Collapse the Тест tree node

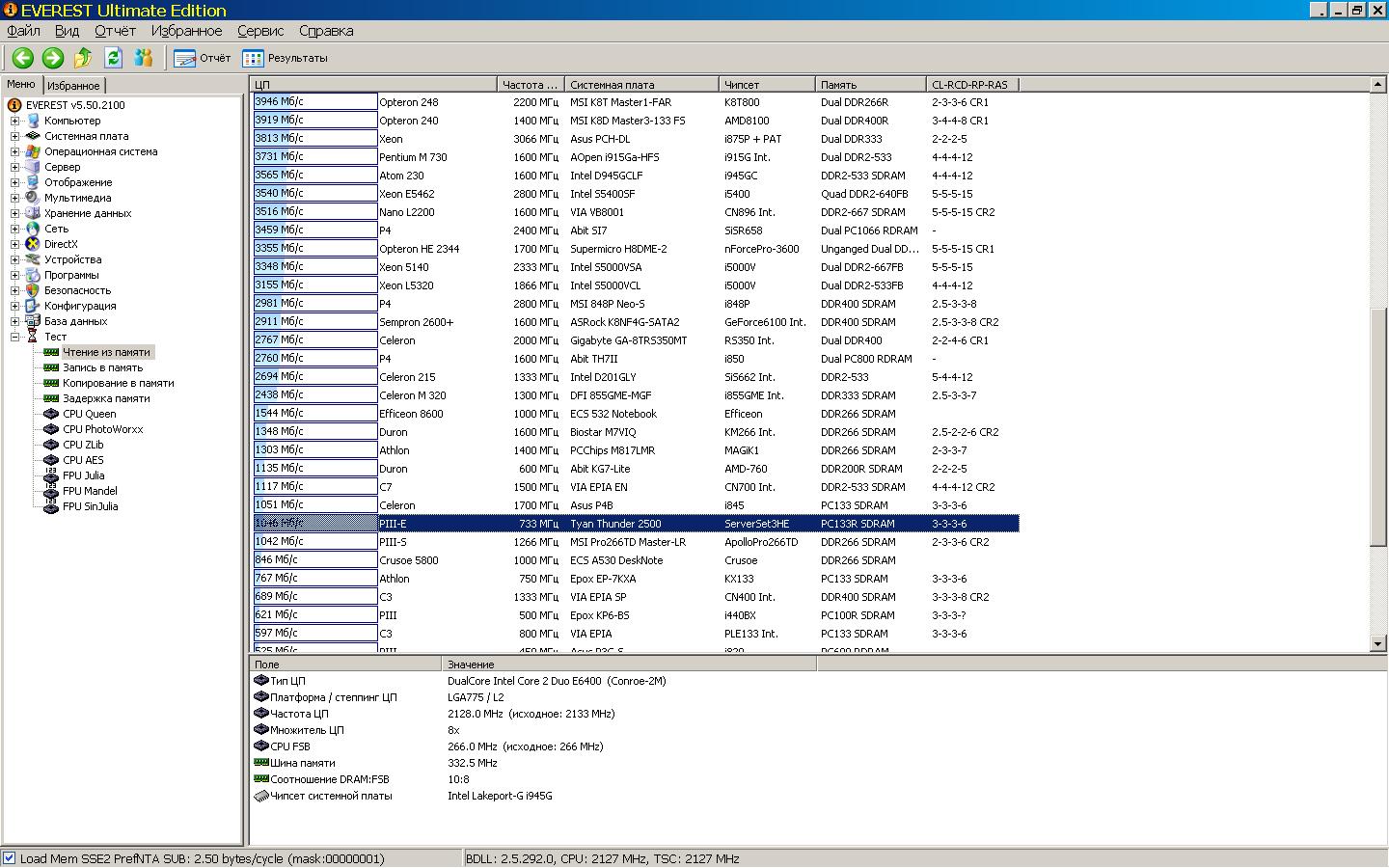15,337
